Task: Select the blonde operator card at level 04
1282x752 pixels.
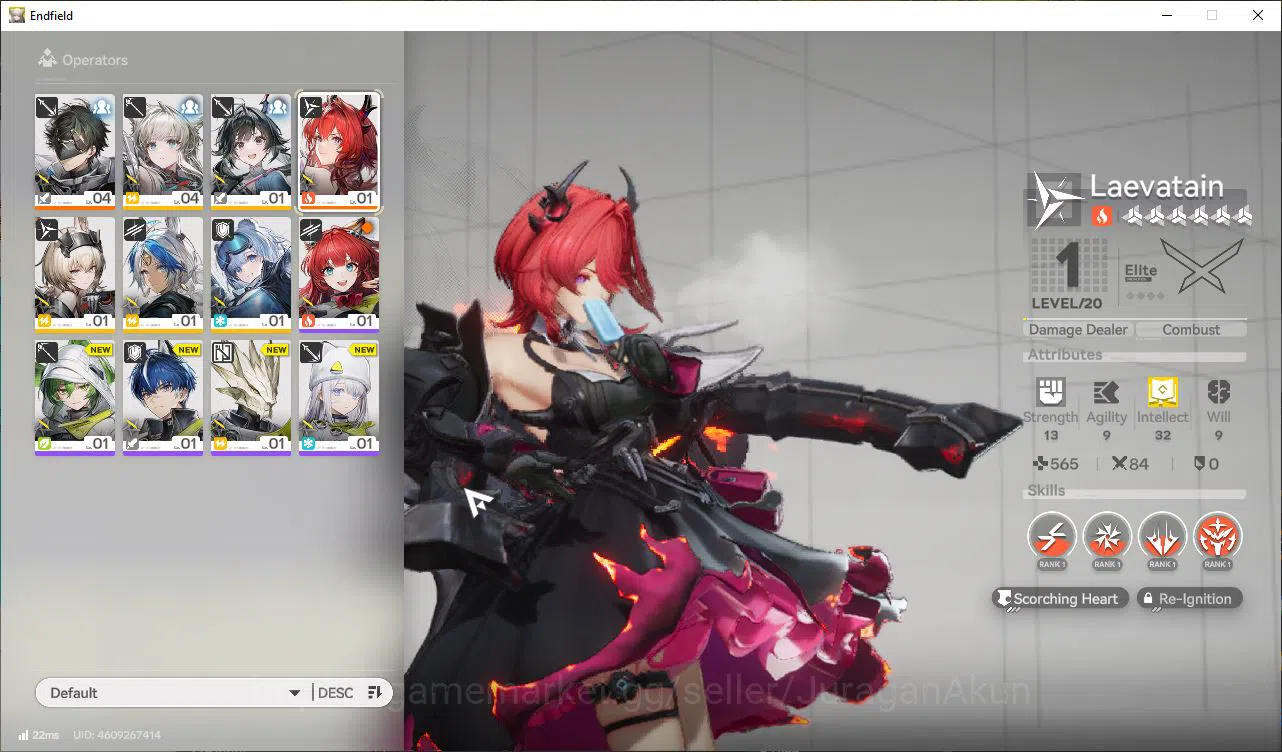Action: point(163,151)
